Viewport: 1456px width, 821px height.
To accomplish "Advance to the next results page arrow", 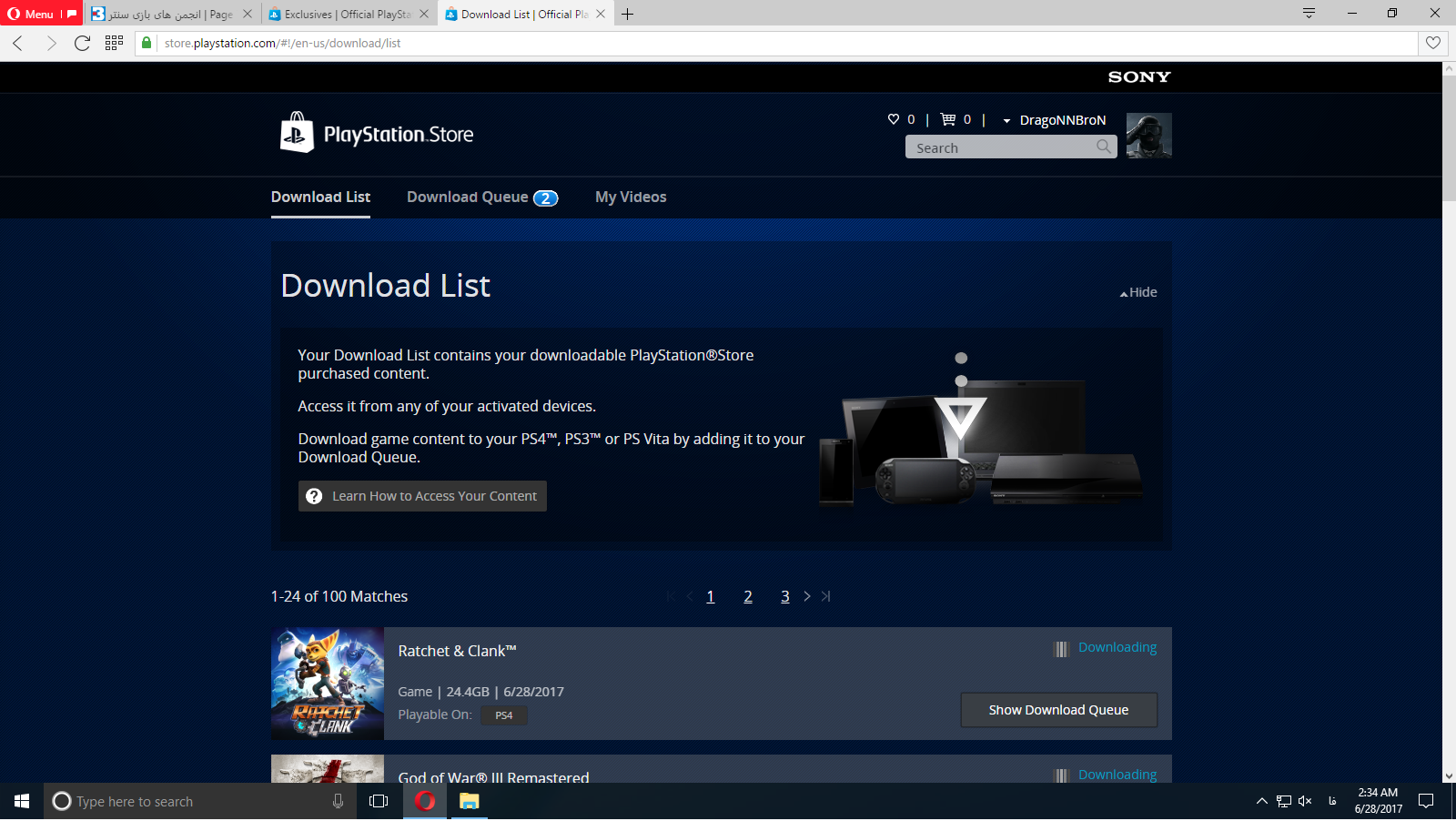I will tap(807, 596).
